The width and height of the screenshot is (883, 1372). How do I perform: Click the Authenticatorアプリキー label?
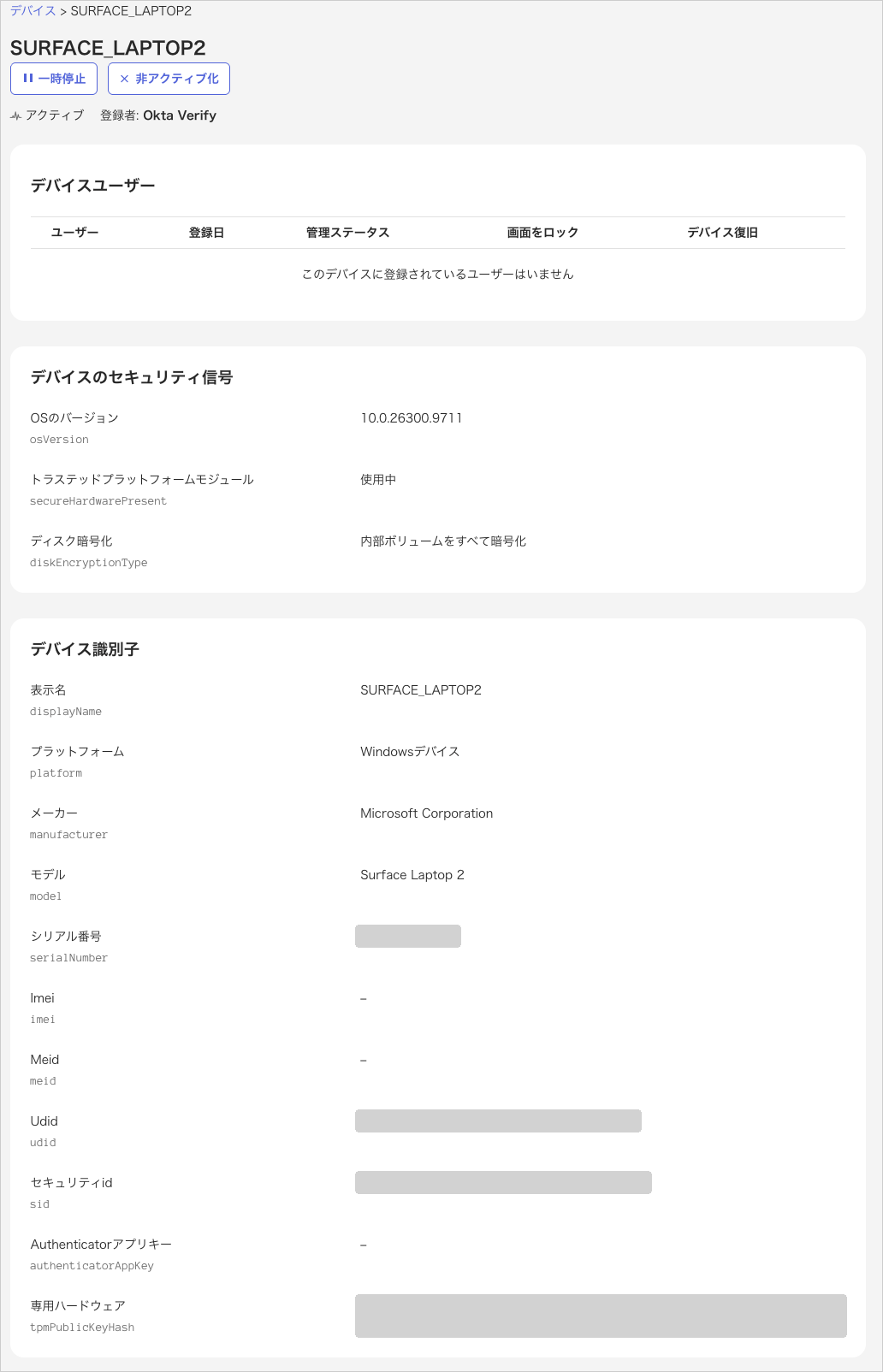tap(101, 1245)
